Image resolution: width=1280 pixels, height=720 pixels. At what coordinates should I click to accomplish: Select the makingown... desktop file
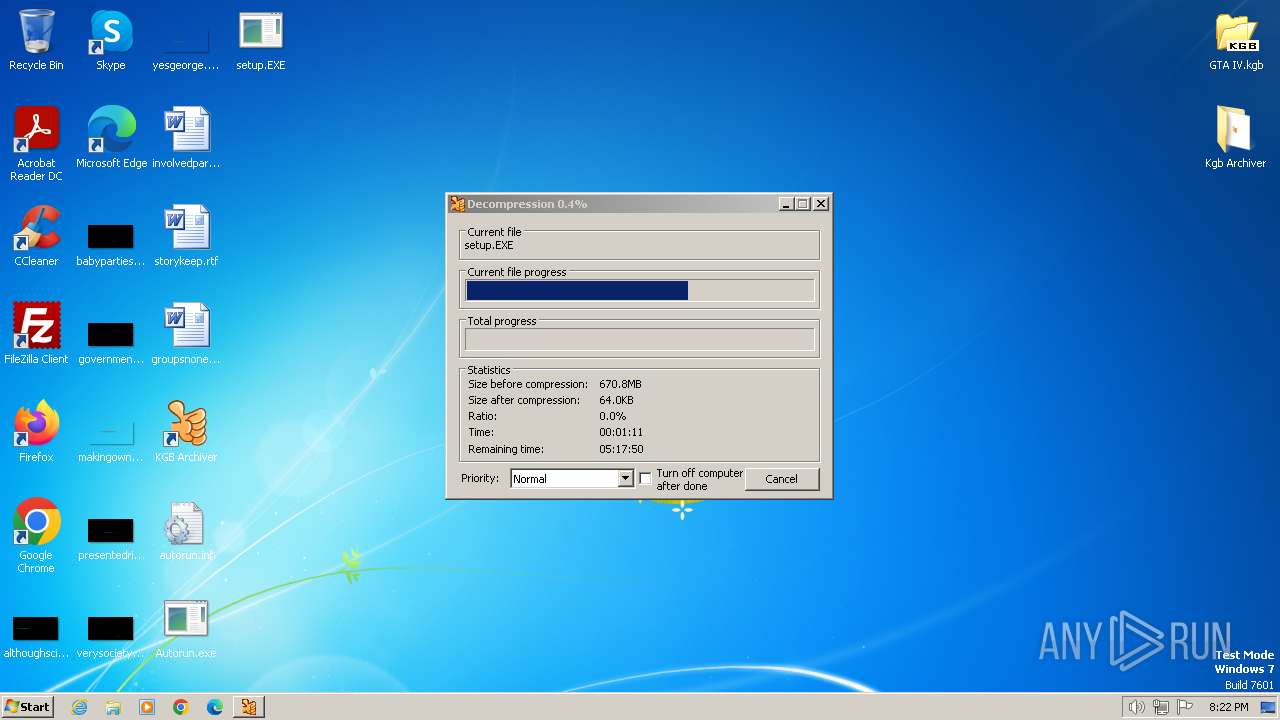(x=111, y=442)
